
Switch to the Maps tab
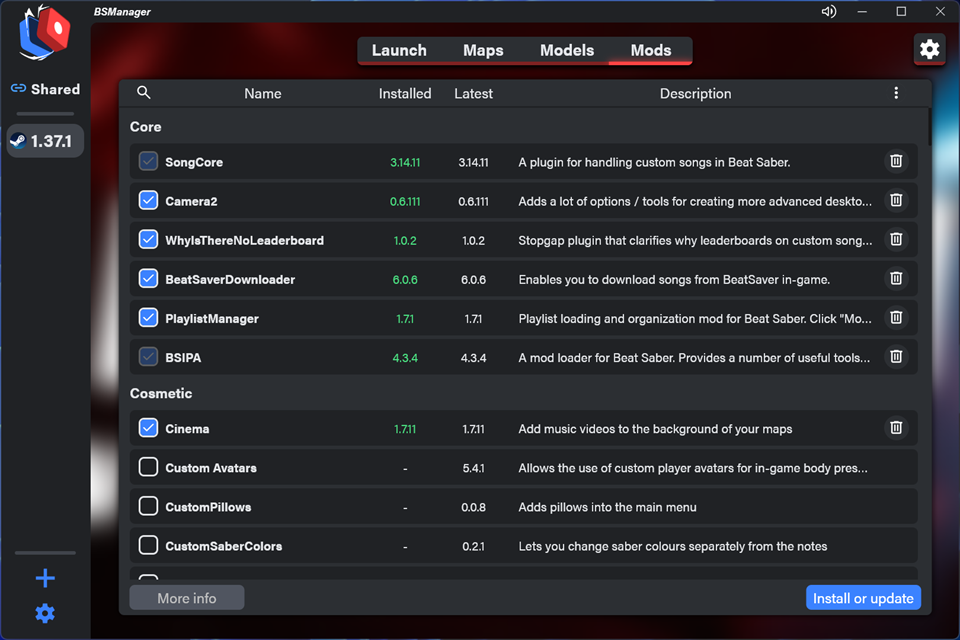tap(483, 50)
